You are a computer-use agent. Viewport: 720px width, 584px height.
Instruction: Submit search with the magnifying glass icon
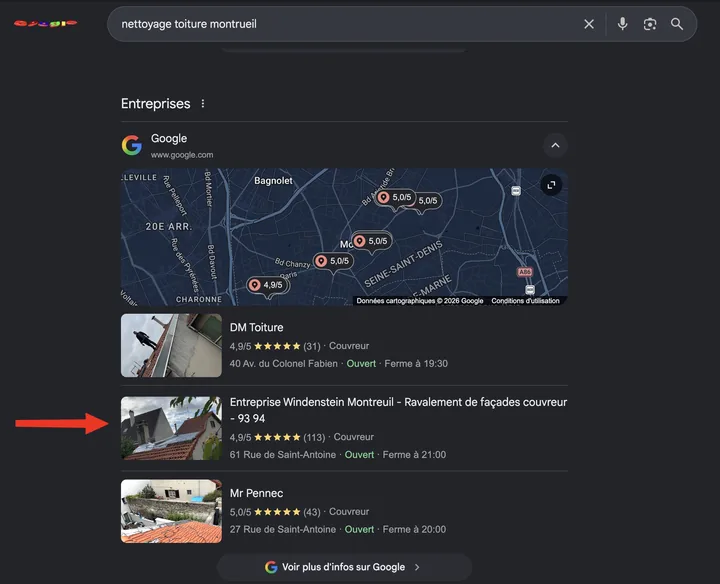pyautogui.click(x=677, y=24)
